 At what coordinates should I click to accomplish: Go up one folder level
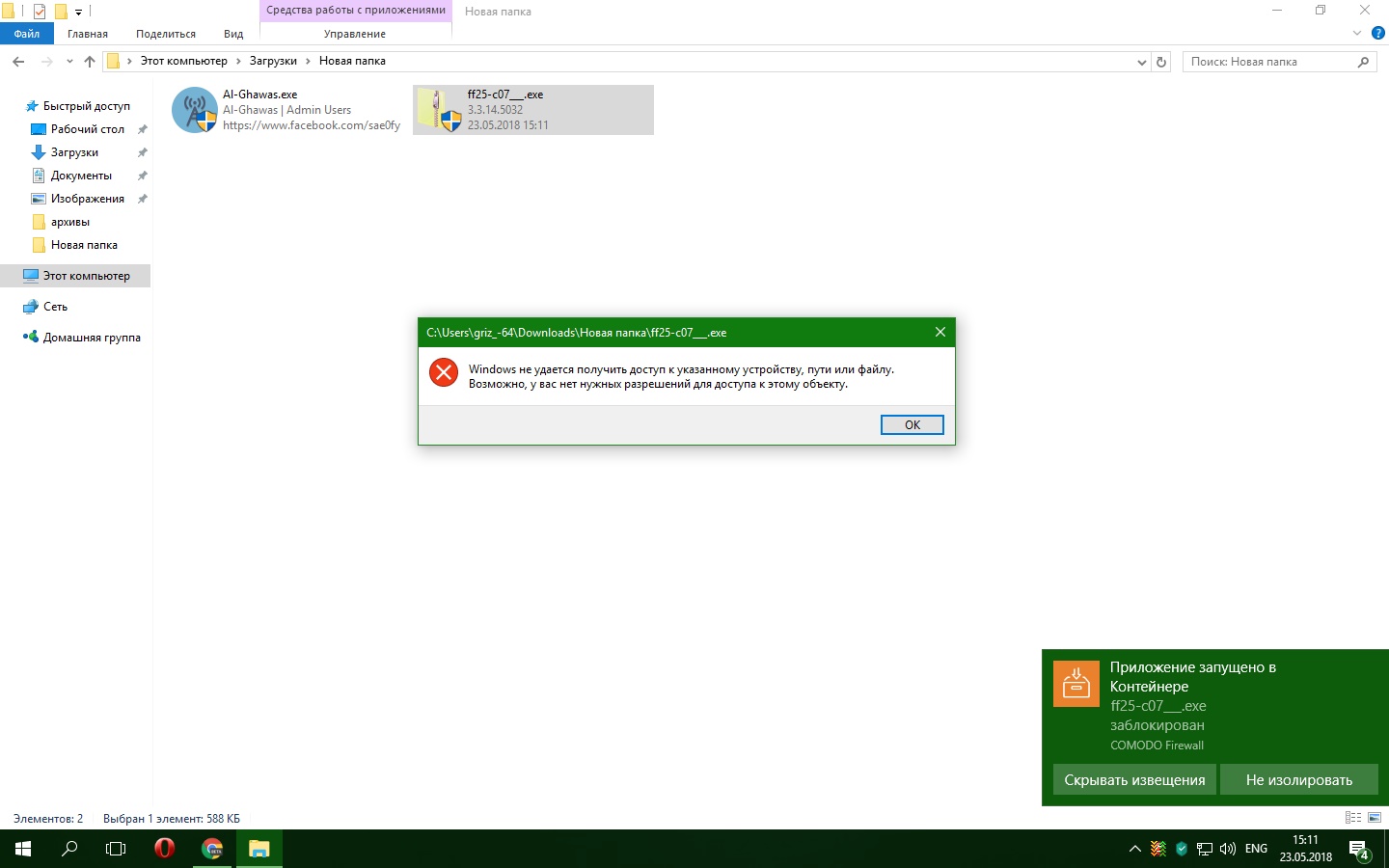pos(90,62)
